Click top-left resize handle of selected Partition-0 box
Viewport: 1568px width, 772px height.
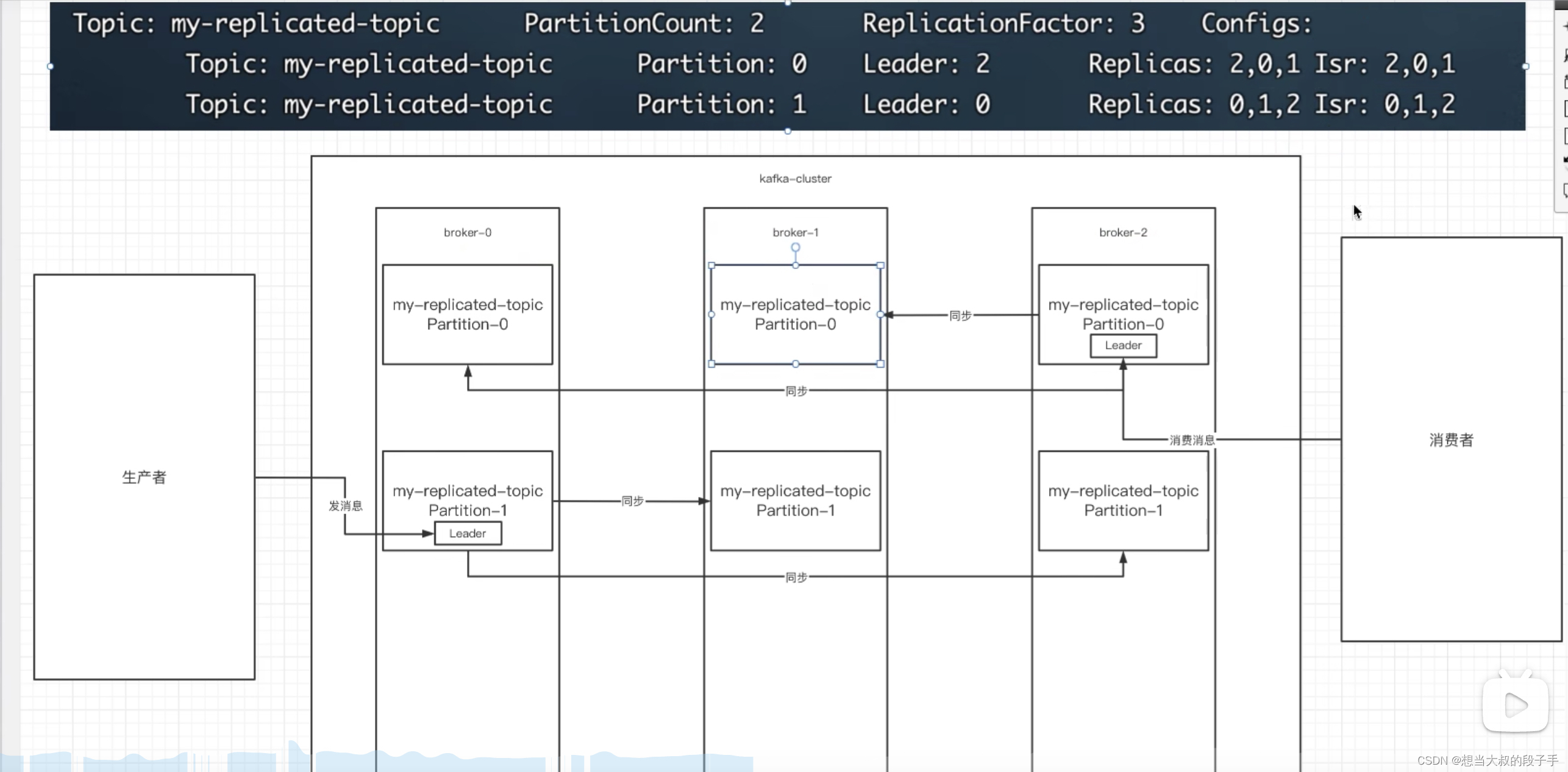[711, 266]
